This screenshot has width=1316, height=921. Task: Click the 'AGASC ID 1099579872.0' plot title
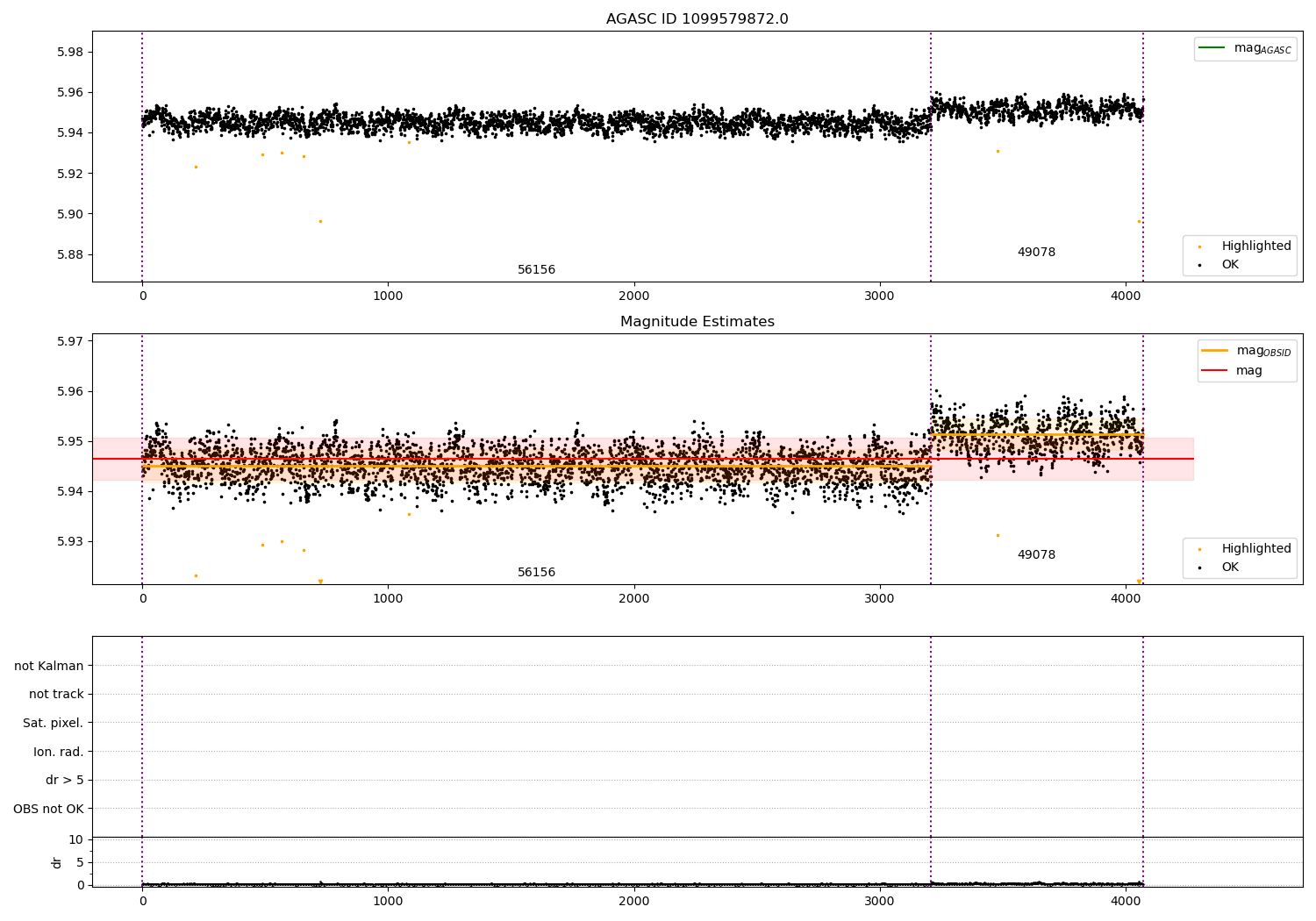click(x=697, y=19)
